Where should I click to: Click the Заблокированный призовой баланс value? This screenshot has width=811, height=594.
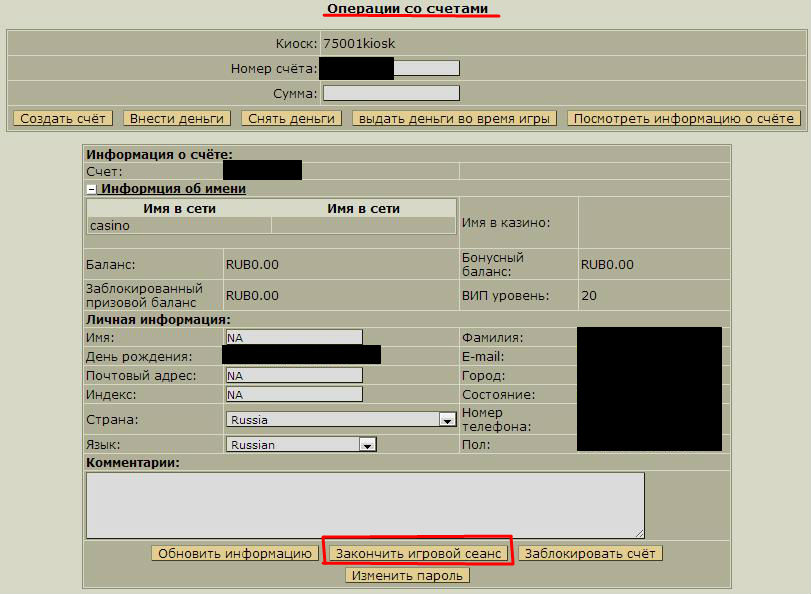tap(252, 295)
